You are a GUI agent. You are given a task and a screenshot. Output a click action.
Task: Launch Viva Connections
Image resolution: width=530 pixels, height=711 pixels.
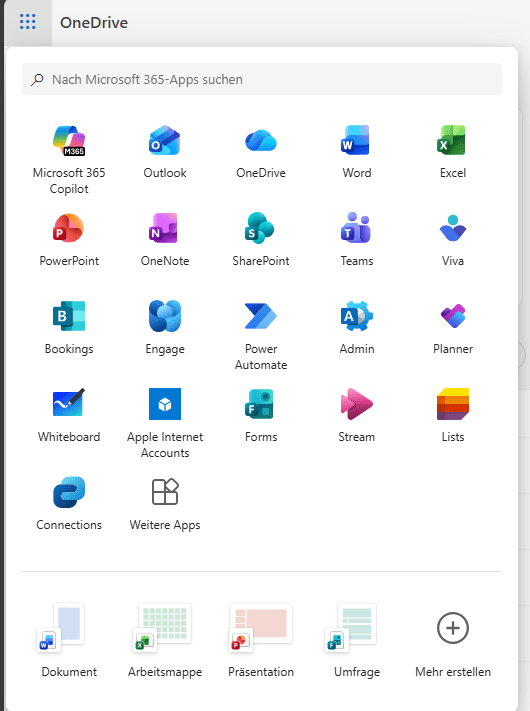(x=69, y=504)
